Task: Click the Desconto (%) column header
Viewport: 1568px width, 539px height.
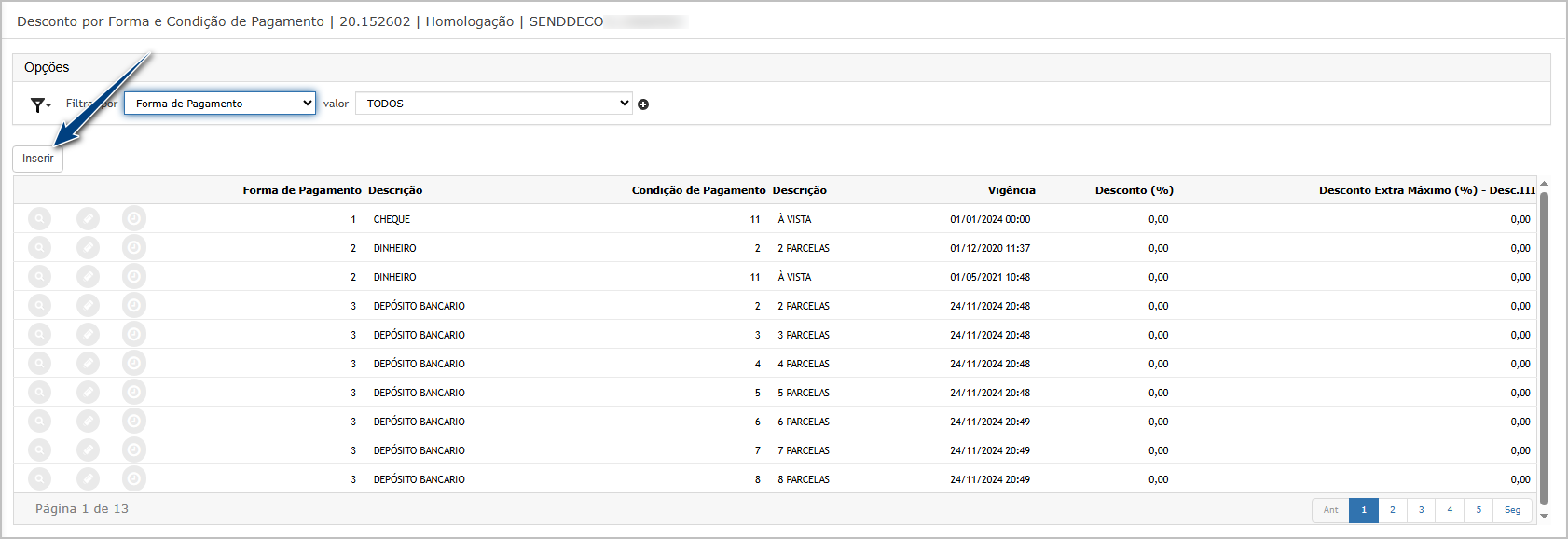Action: [1135, 190]
